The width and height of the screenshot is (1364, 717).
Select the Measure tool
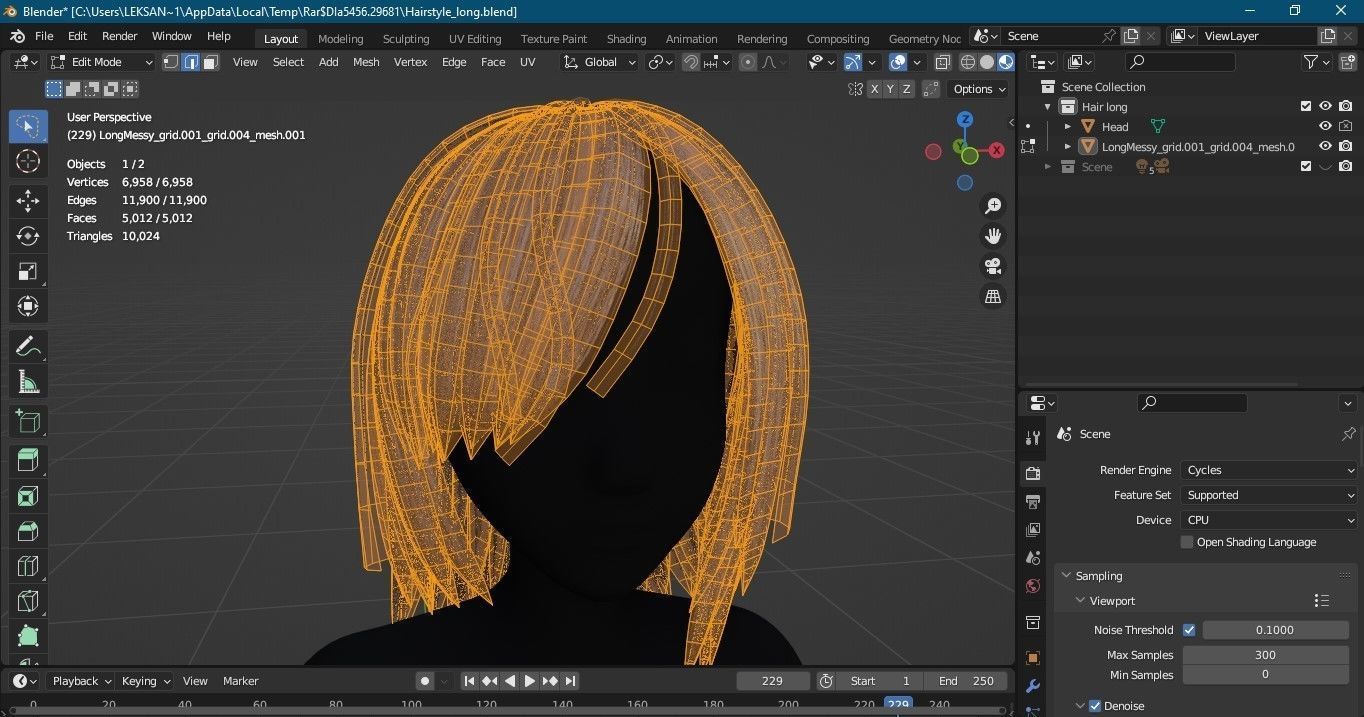28,382
